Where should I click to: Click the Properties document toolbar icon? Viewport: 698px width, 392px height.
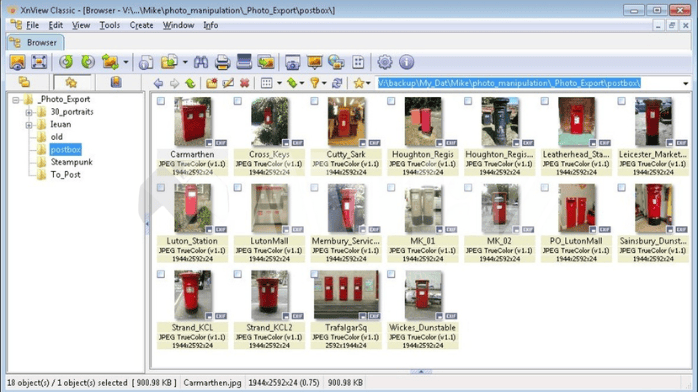point(146,62)
